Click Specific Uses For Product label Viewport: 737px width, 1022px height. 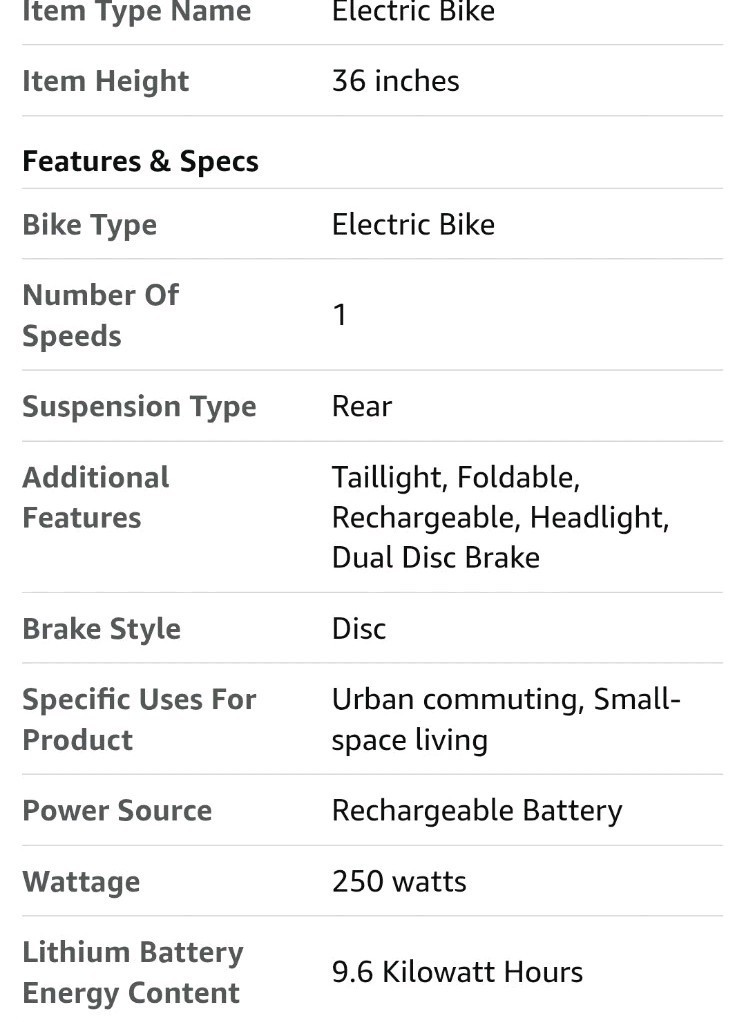(139, 720)
